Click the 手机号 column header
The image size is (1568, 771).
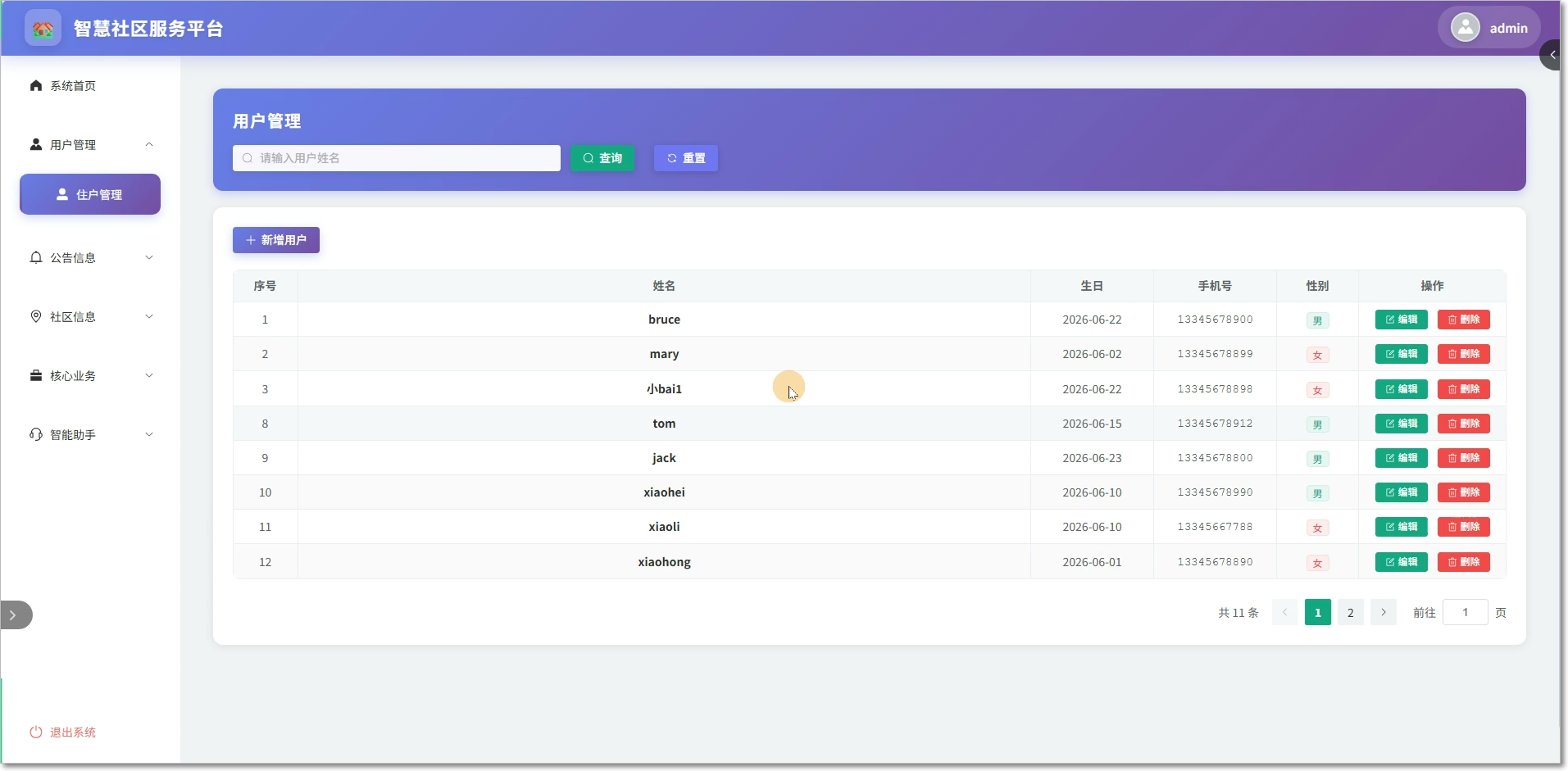pos(1215,286)
